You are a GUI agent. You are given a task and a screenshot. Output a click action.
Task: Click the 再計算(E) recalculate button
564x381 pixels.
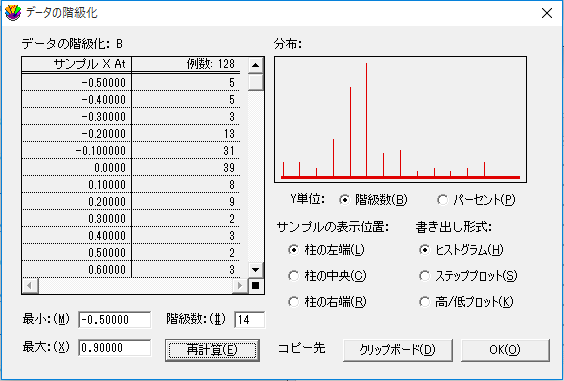[x=212, y=350]
